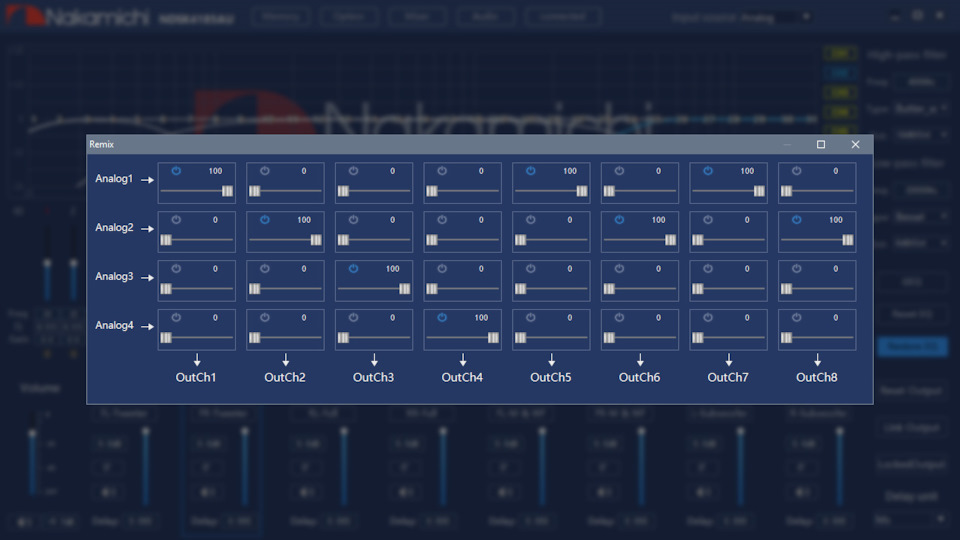Click the Analog1 input row label

[114, 179]
